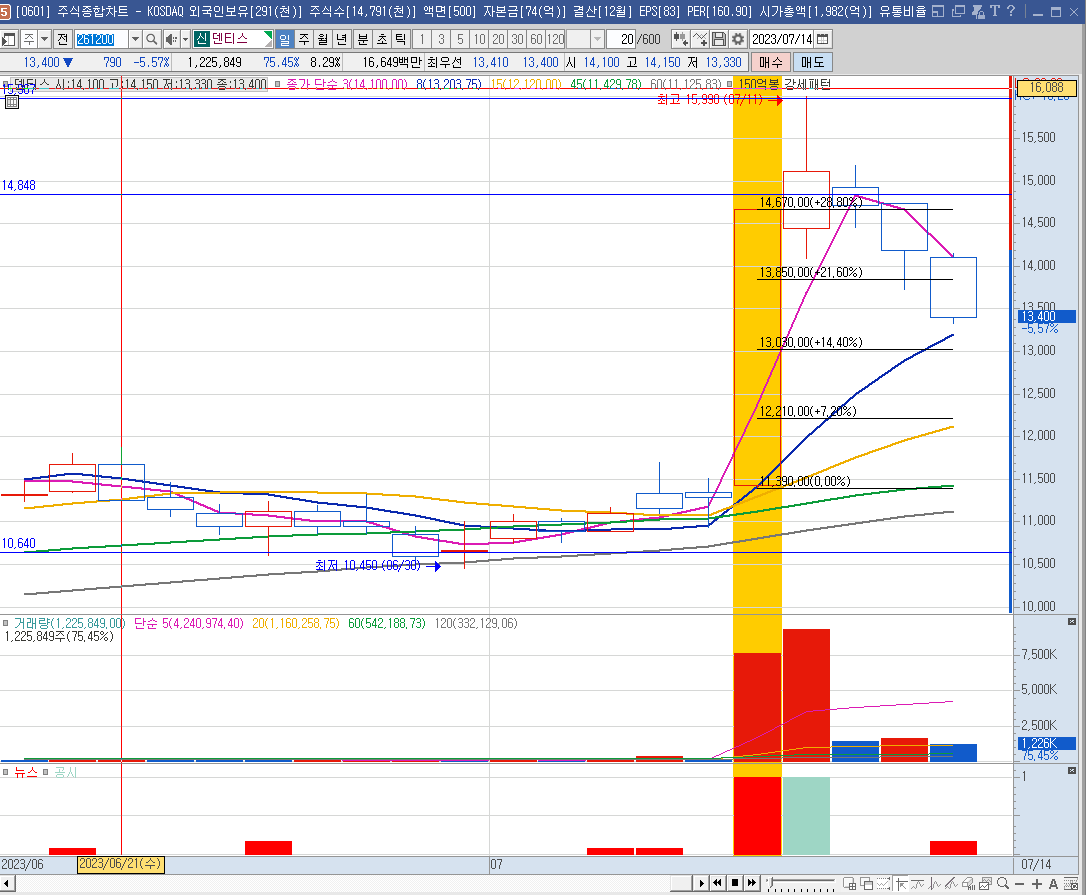Click the candle count field 20

(621, 39)
